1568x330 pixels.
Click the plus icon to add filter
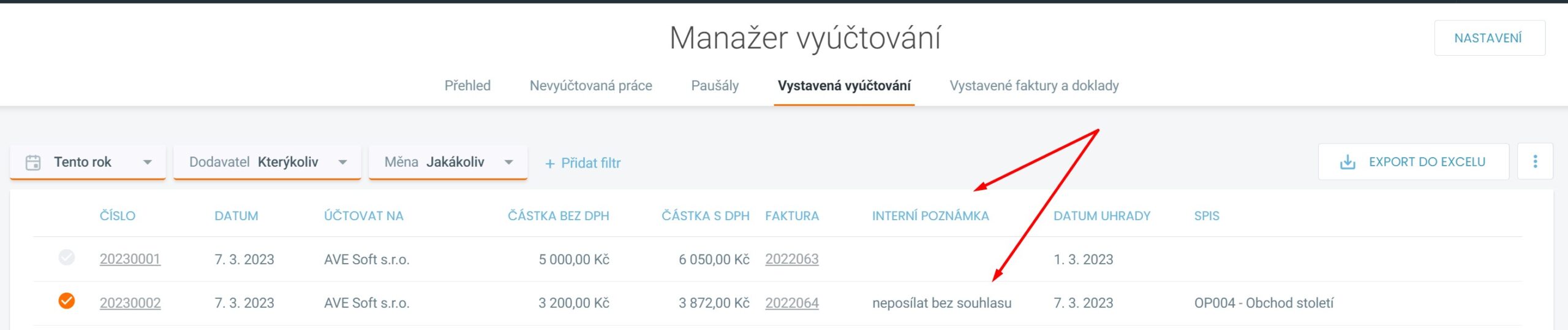(549, 164)
